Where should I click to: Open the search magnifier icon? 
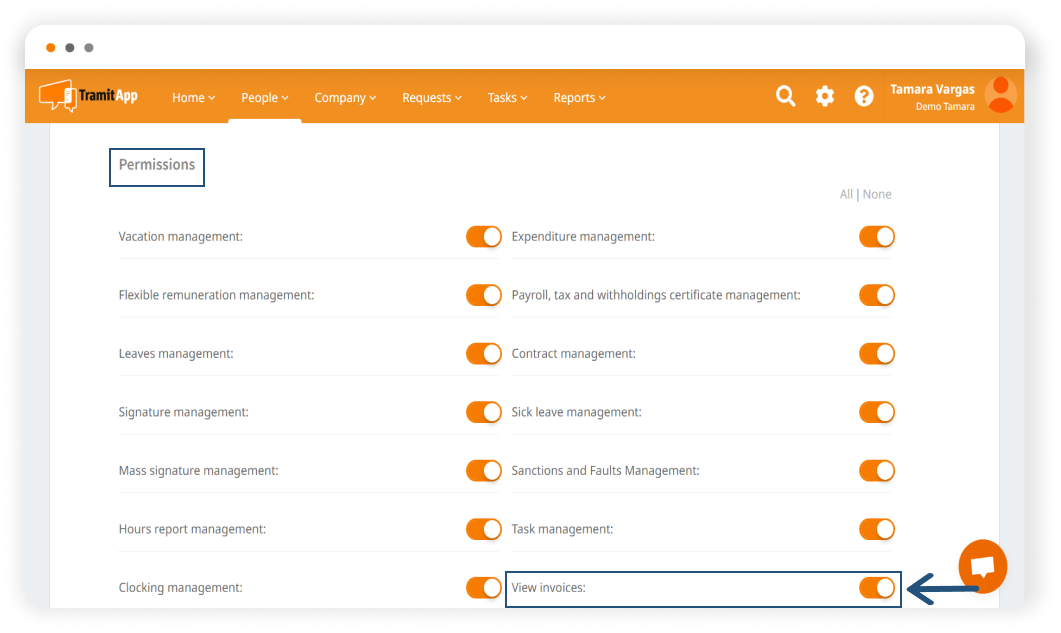click(786, 96)
